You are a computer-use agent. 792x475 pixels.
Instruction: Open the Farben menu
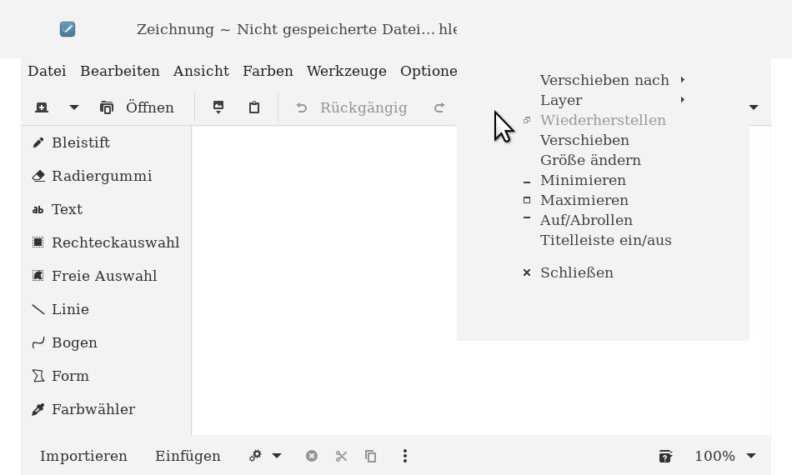[x=267, y=71]
